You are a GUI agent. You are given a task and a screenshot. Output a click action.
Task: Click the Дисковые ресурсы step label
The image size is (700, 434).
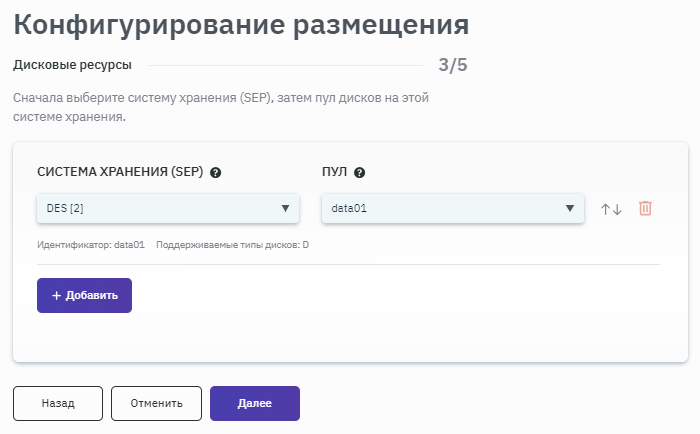(x=72, y=66)
